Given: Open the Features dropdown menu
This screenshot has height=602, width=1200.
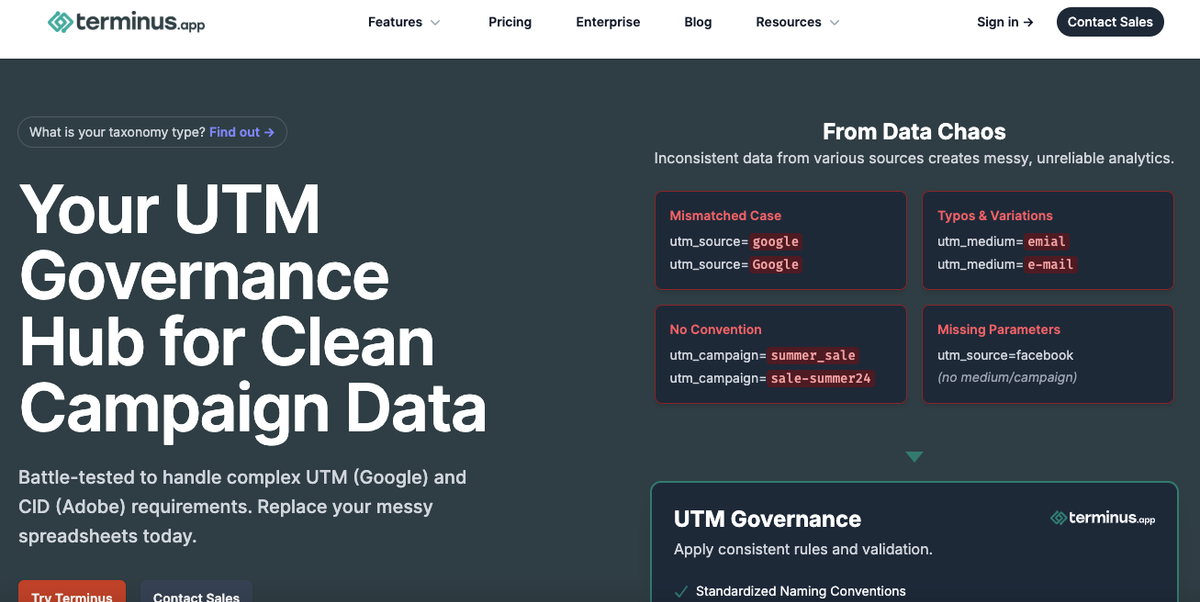Looking at the screenshot, I should 404,22.
